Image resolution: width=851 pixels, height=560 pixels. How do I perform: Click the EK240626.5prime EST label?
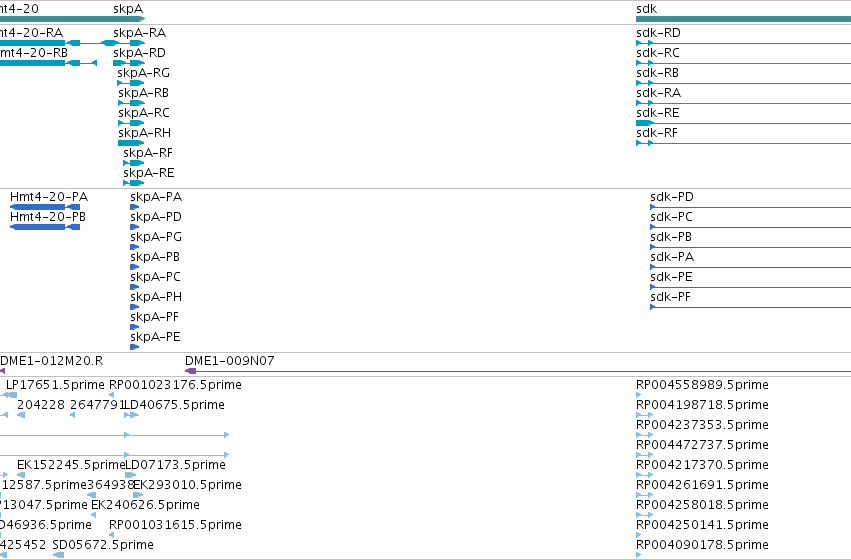(145, 505)
